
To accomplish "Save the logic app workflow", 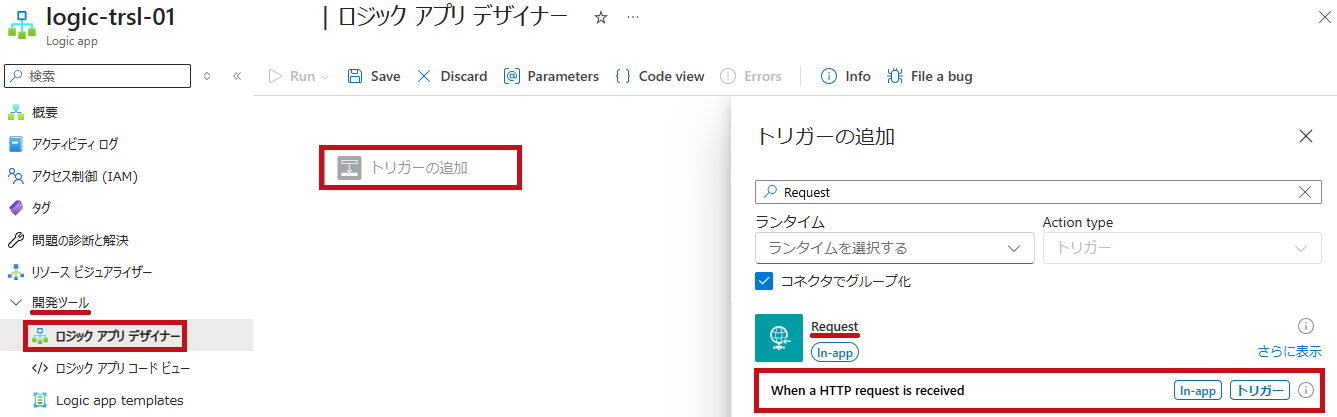I will coord(374,76).
